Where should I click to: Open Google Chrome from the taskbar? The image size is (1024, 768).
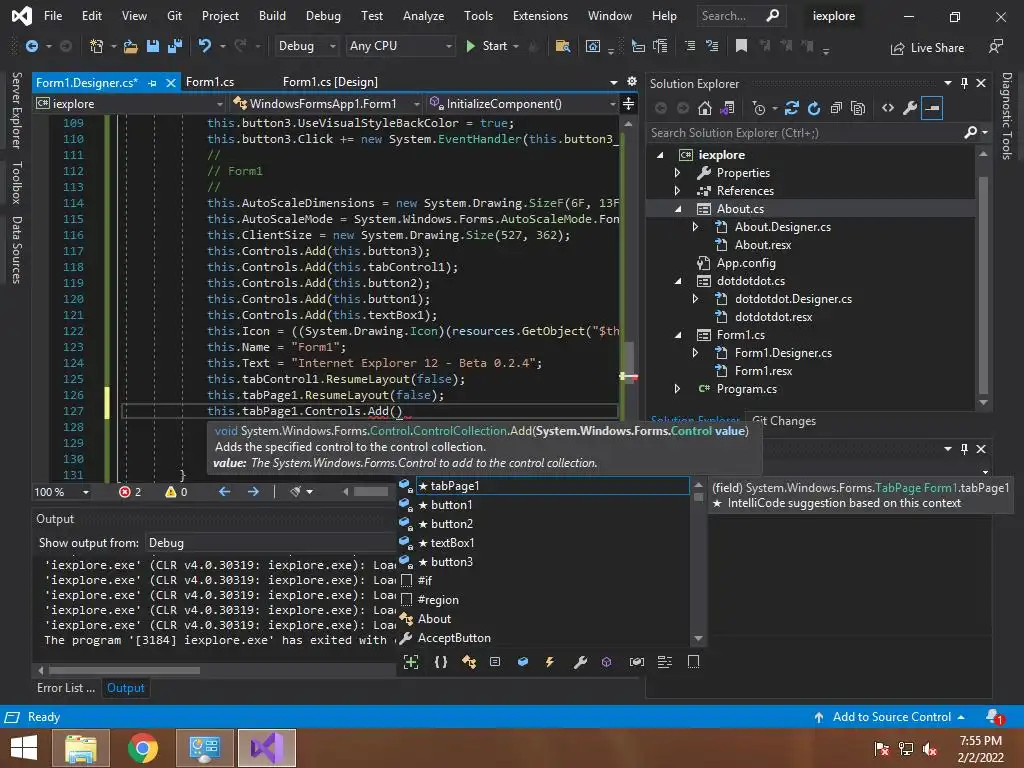point(143,747)
